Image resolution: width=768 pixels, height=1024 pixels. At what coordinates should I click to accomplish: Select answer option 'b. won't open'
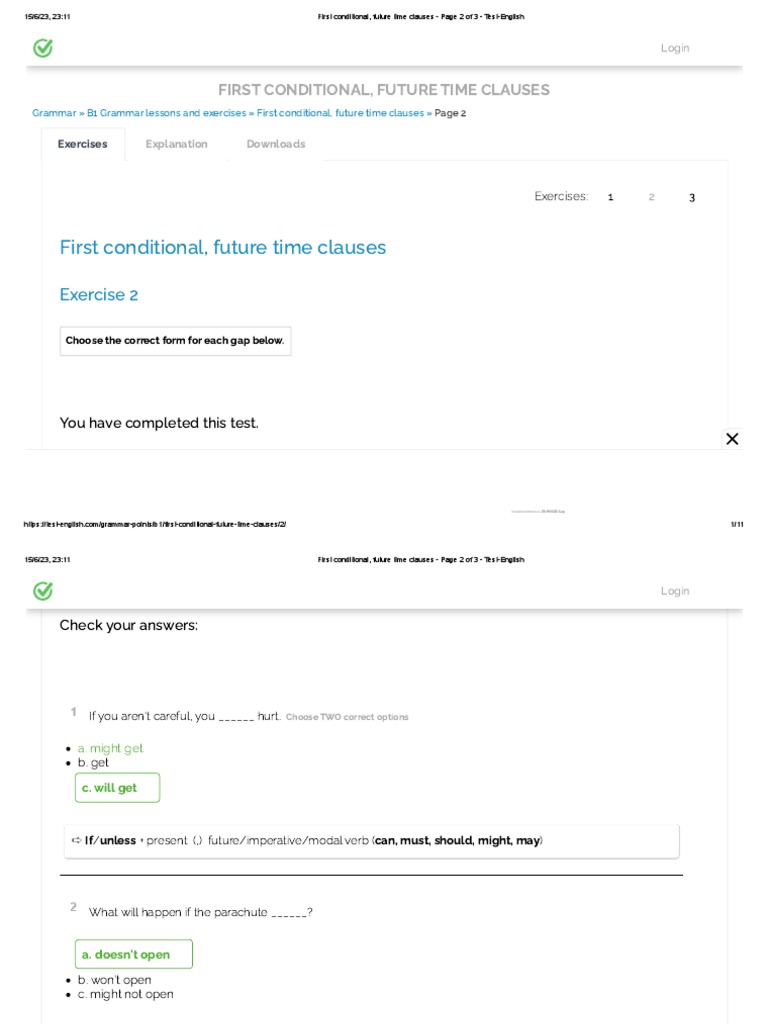tap(114, 980)
